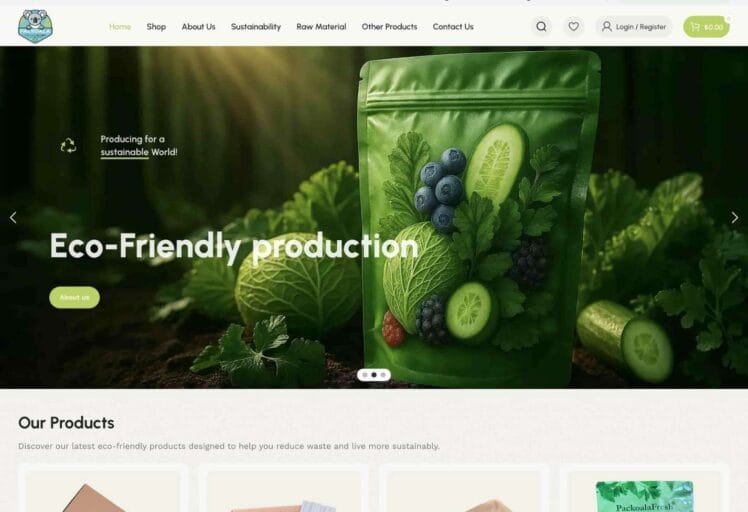748x512 pixels.
Task: Go to the Home menu item
Action: (120, 27)
